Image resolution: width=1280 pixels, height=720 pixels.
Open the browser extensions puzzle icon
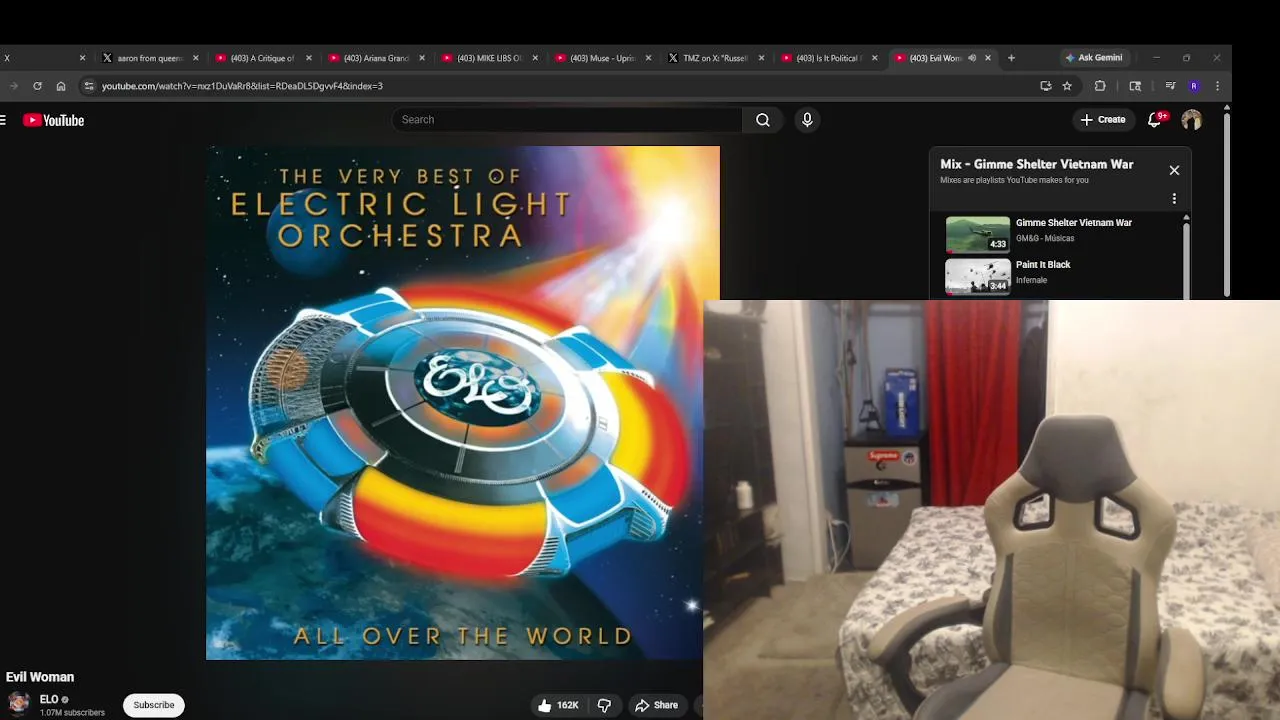[x=1100, y=86]
